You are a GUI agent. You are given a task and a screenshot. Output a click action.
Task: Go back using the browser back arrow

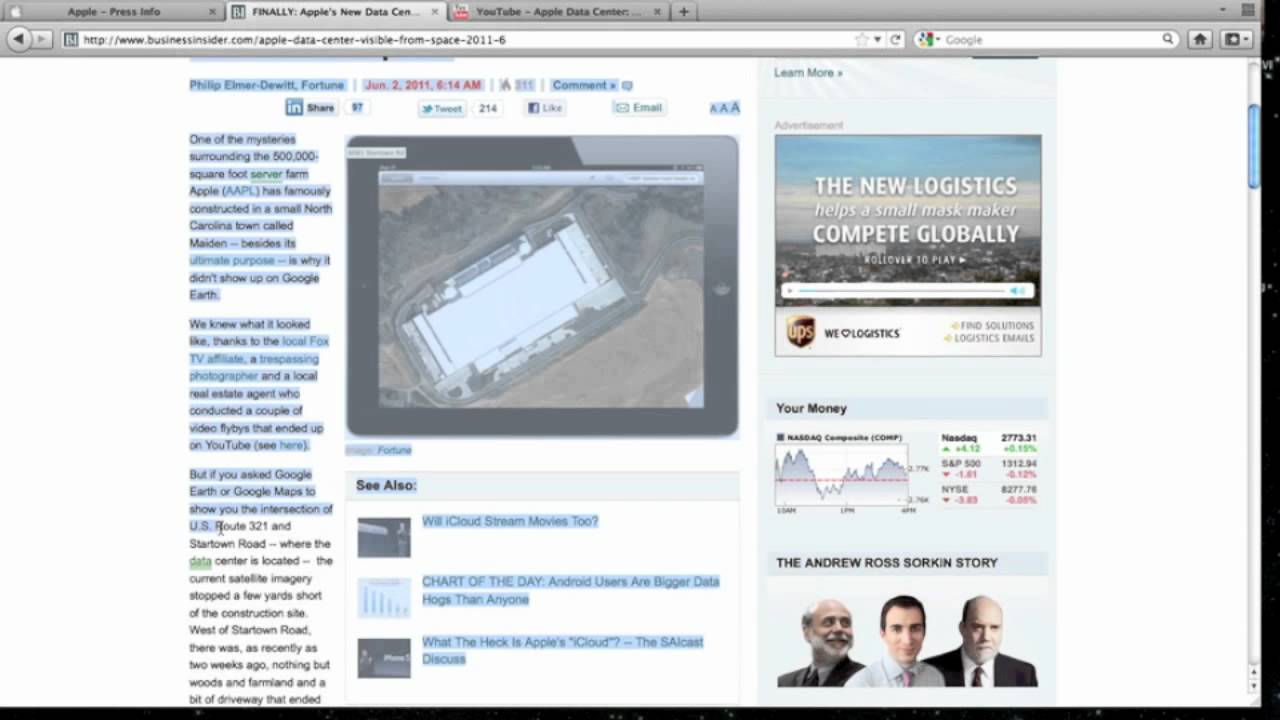point(19,39)
